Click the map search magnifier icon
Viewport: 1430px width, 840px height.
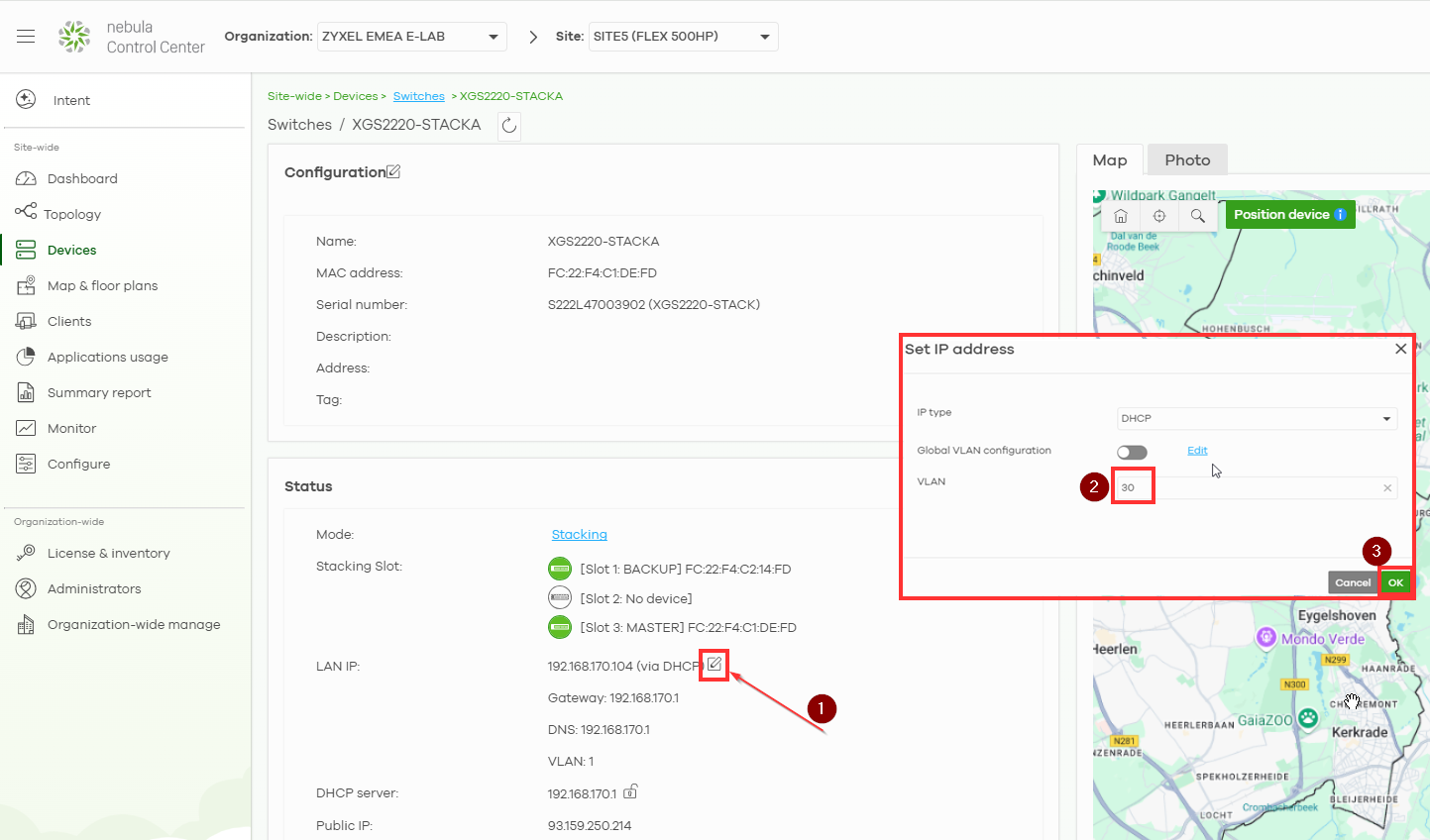point(1198,215)
